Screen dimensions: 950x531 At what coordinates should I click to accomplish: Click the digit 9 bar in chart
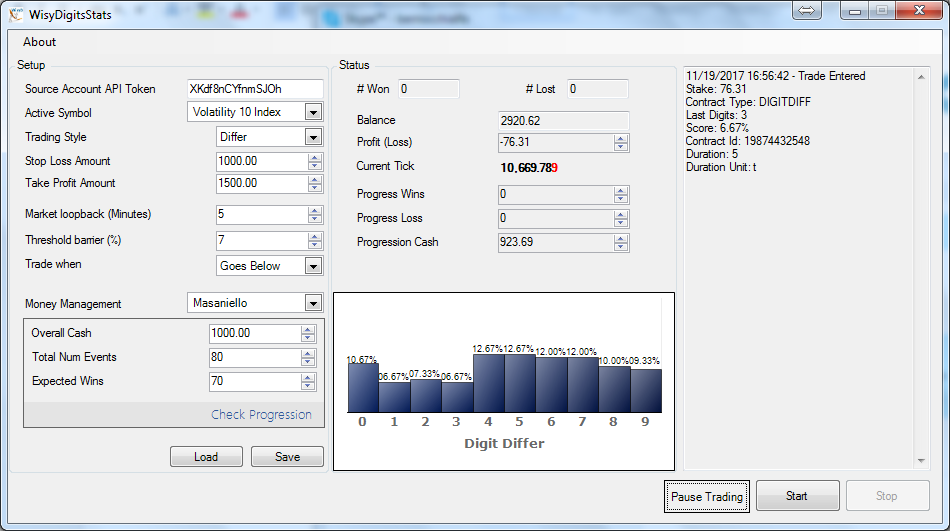[646, 390]
